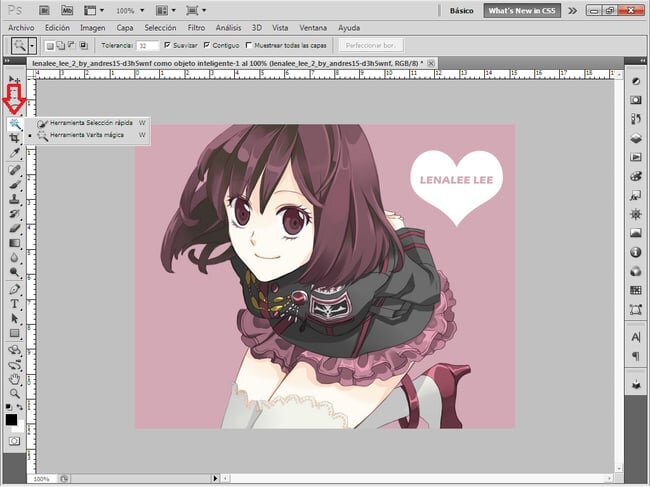The image size is (650, 487).
Task: Select the Pen tool
Action: 15,289
